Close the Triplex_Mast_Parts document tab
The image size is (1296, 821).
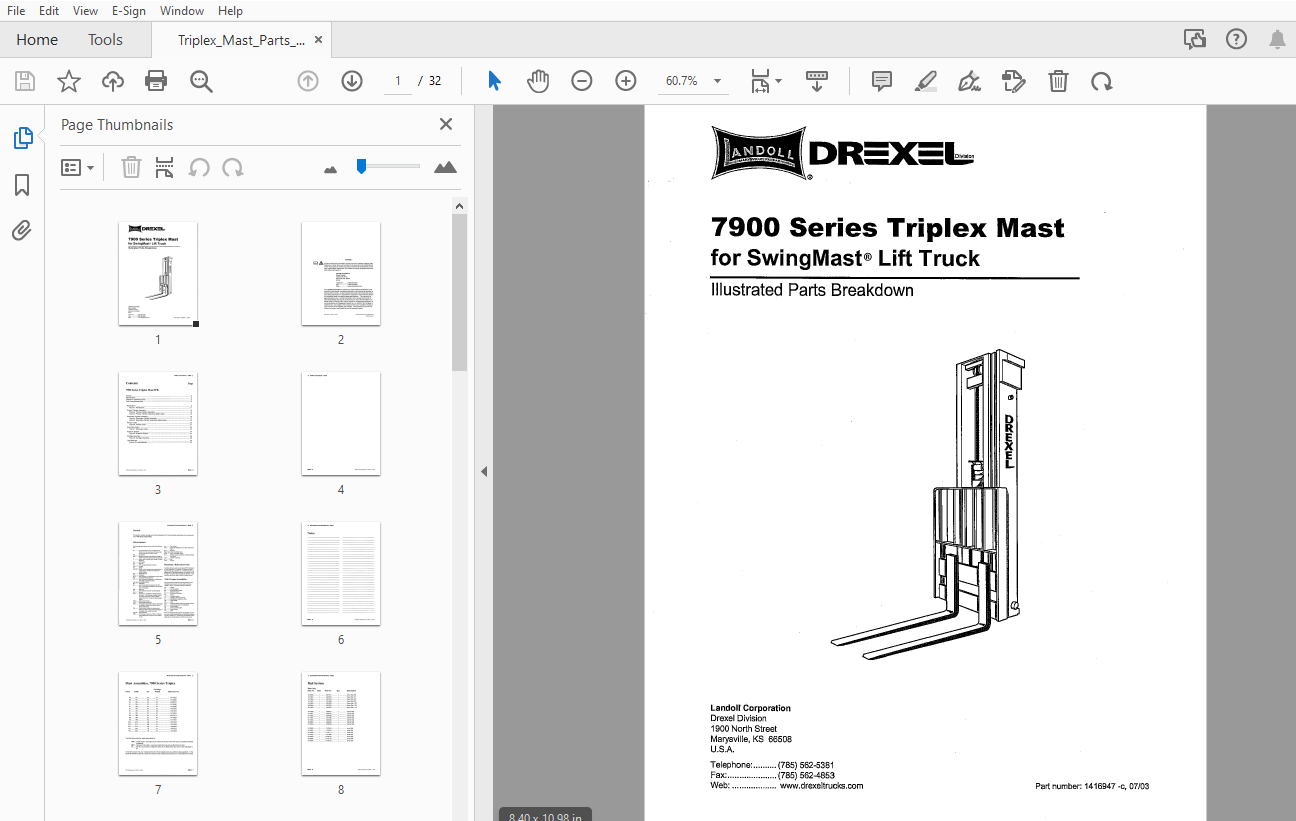coord(318,41)
